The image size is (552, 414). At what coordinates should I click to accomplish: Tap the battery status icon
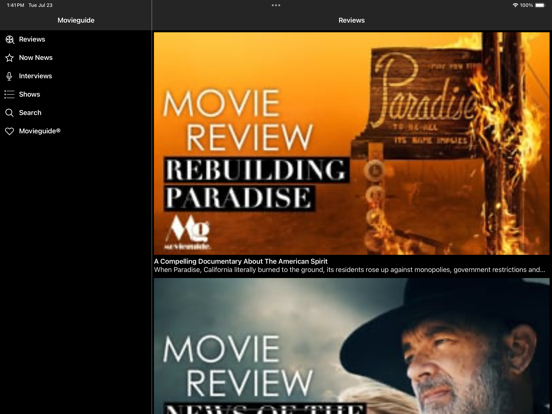[540, 5]
